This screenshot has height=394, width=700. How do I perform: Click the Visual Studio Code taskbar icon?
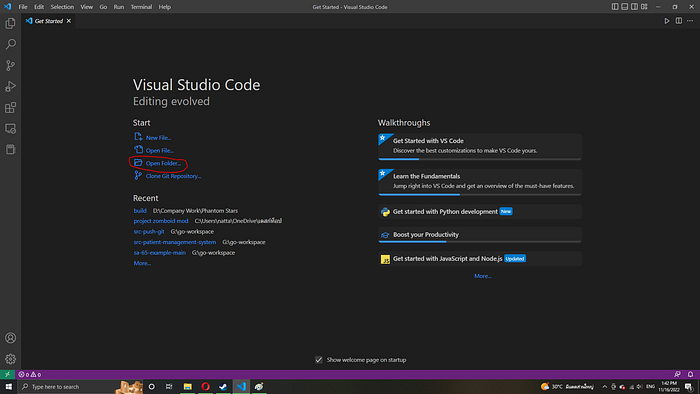click(241, 386)
